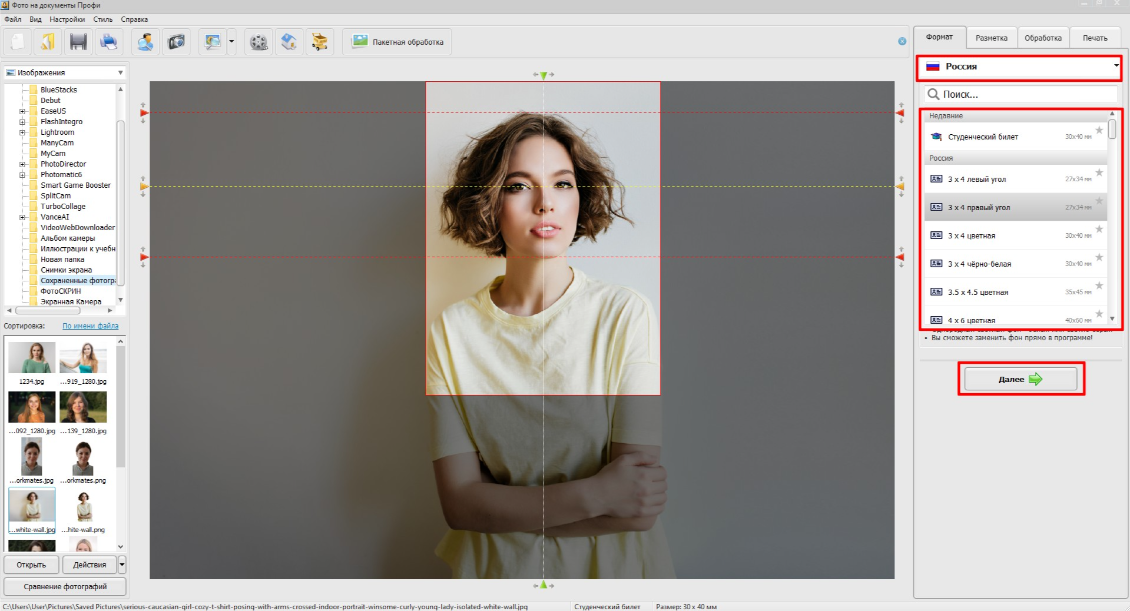This screenshot has height=611, width=1130.
Task: Click the film reel icon in toolbar
Action: click(260, 42)
